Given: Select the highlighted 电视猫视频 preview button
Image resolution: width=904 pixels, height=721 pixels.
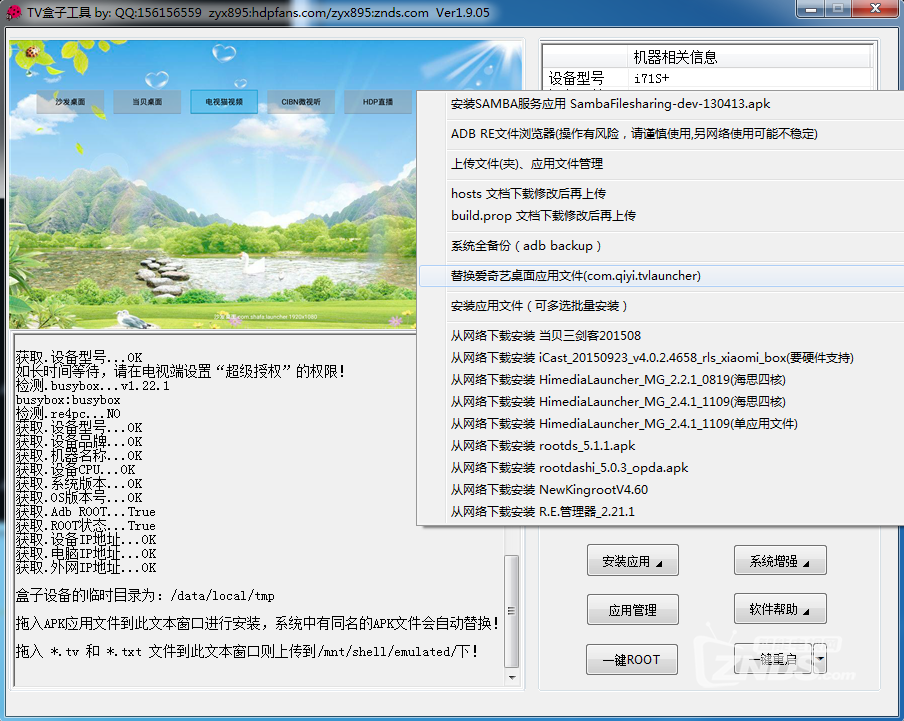Looking at the screenshot, I should pos(224,102).
